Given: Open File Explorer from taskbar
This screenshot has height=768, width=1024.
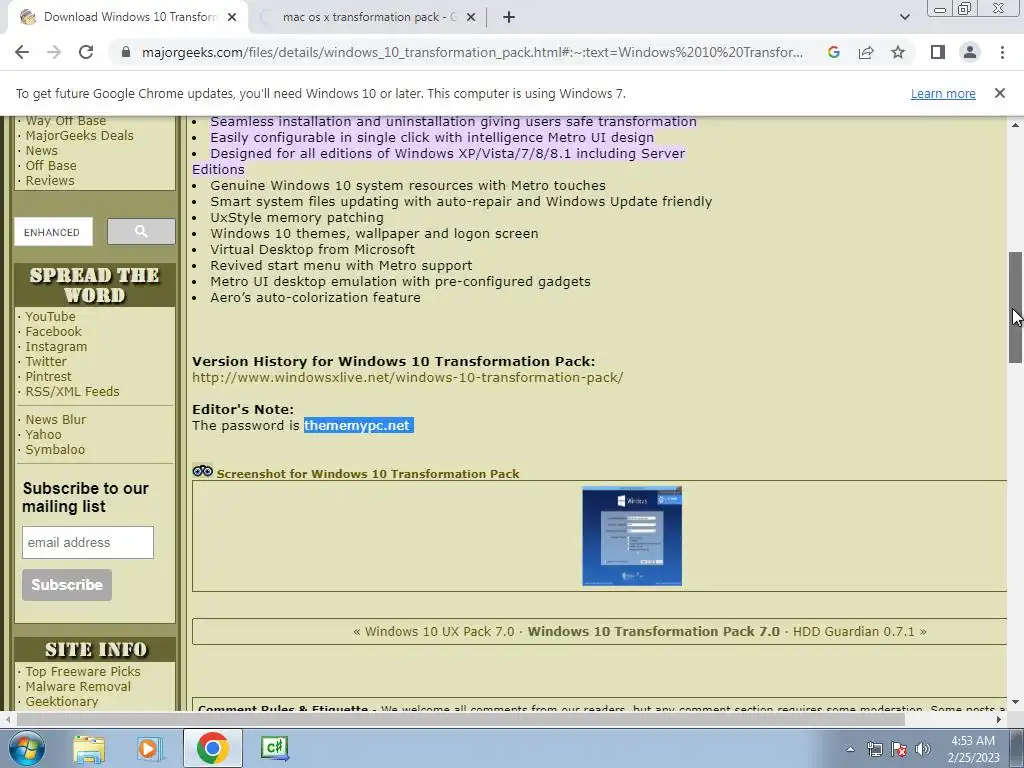Looking at the screenshot, I should tap(89, 748).
